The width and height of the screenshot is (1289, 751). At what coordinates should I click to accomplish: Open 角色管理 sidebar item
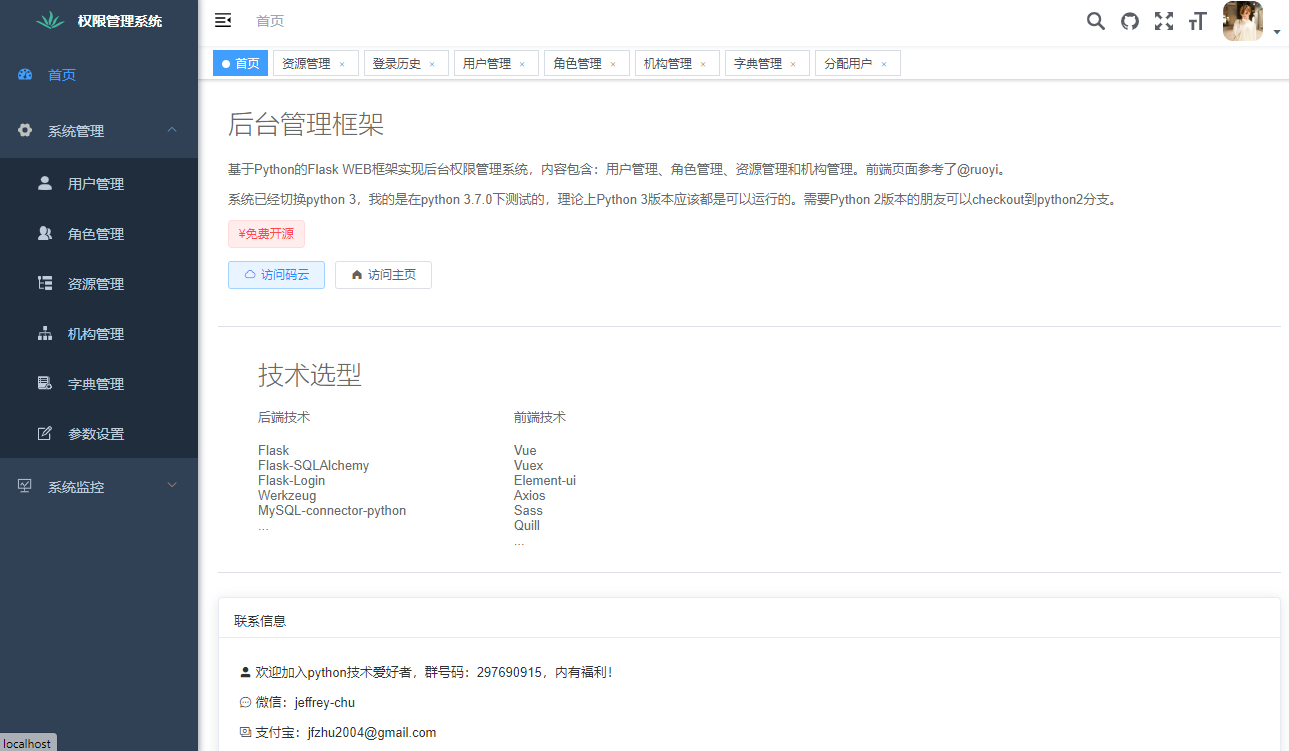click(x=99, y=234)
